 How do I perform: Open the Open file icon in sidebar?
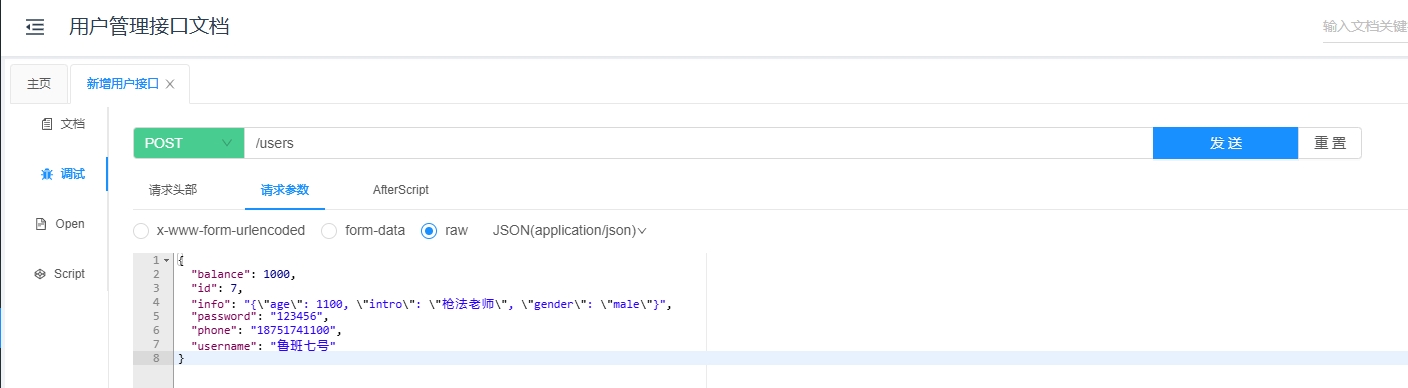click(41, 224)
